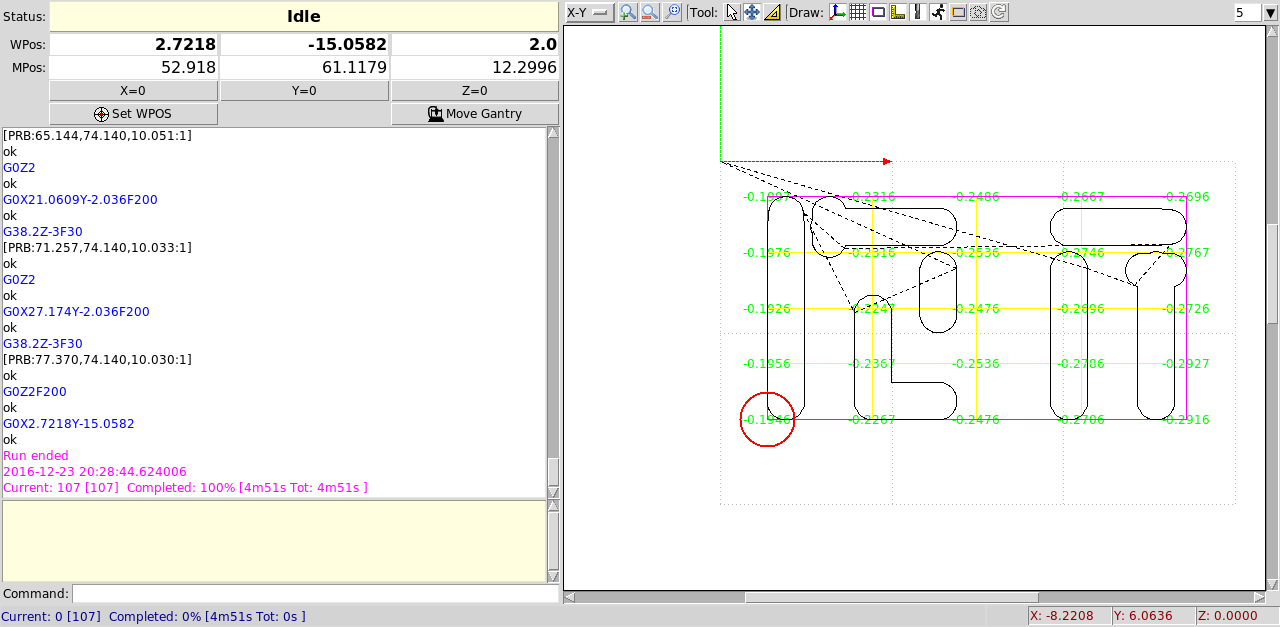Viewport: 1280px width, 627px height.
Task: Toggle grid display in canvas
Action: (858, 12)
